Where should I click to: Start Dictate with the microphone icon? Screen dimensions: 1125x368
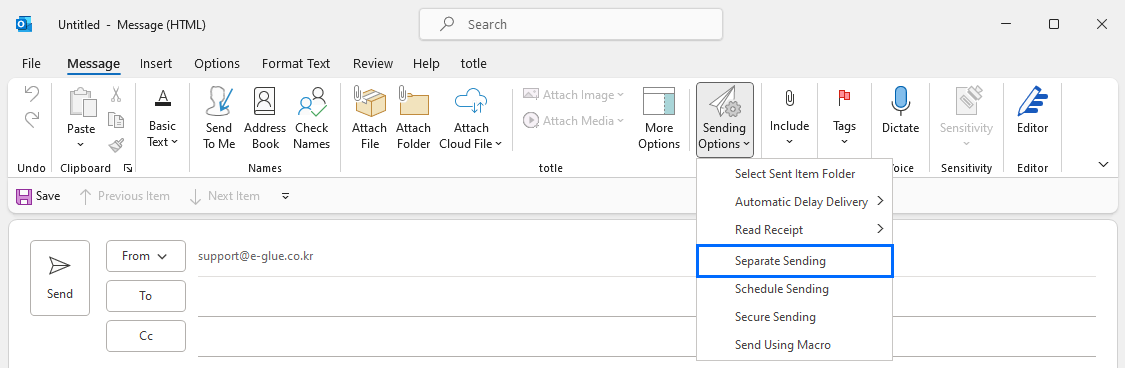(x=900, y=101)
